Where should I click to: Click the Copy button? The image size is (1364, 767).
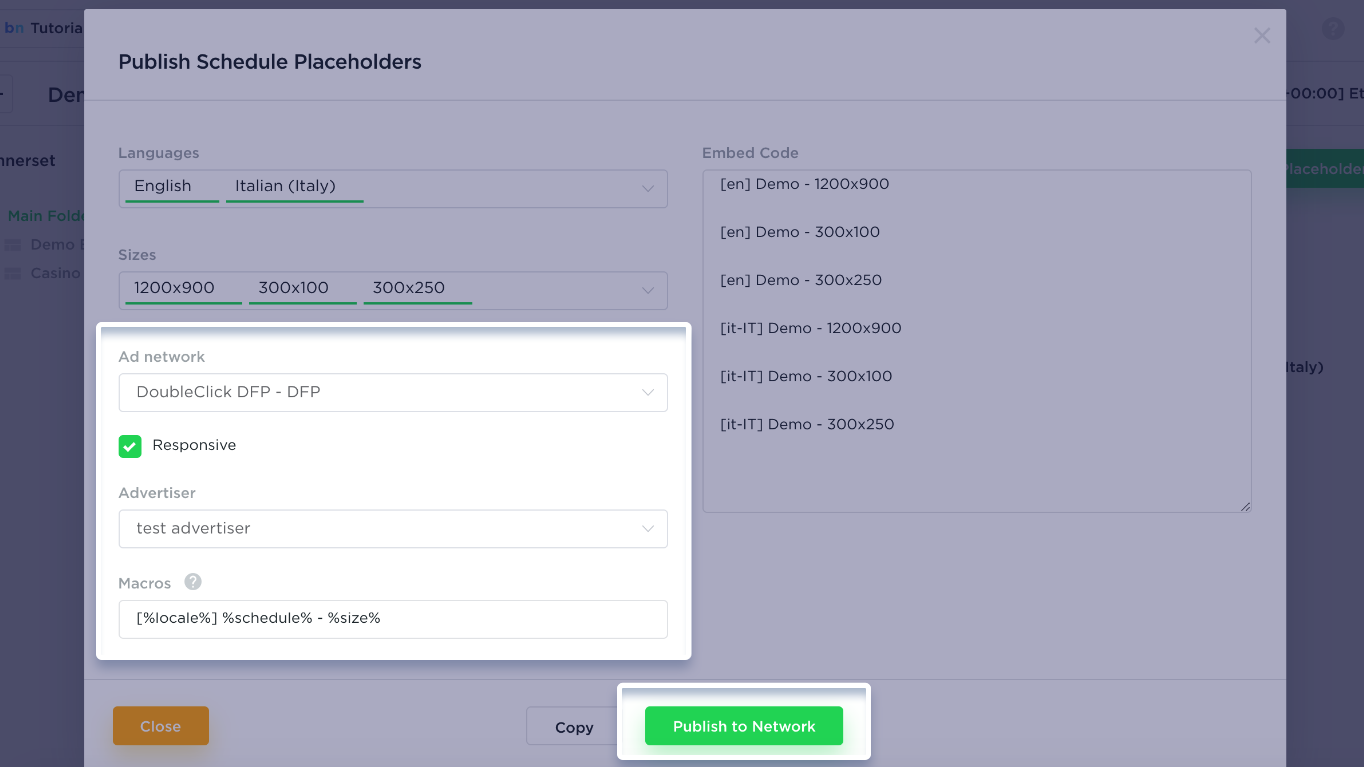574,727
